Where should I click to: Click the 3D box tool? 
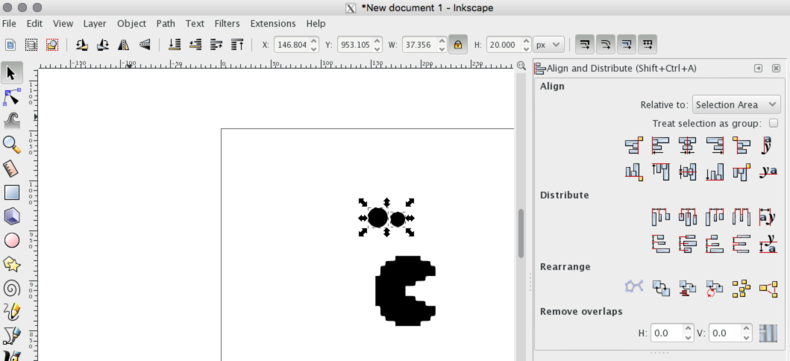tap(12, 217)
